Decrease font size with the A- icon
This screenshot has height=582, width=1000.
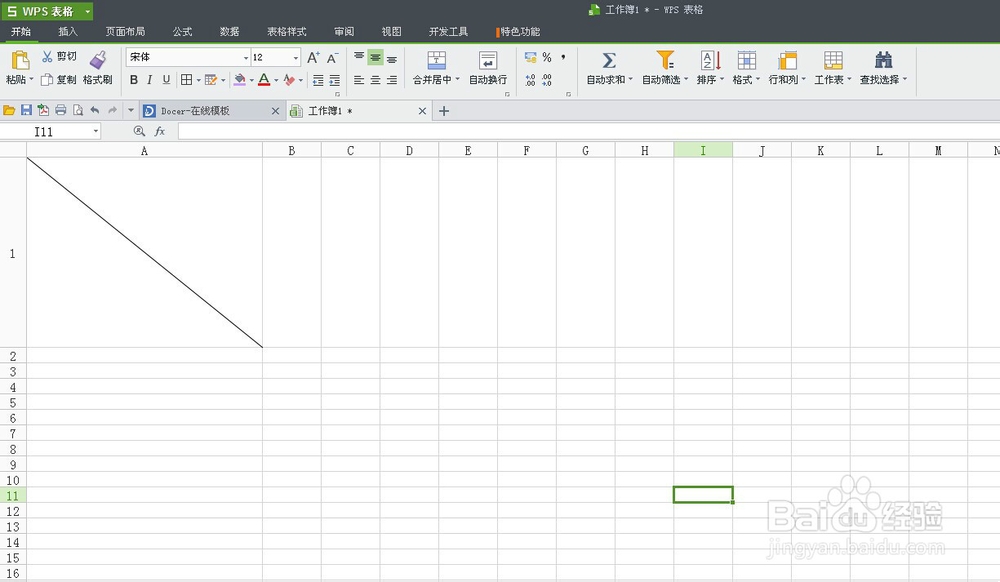[332, 58]
